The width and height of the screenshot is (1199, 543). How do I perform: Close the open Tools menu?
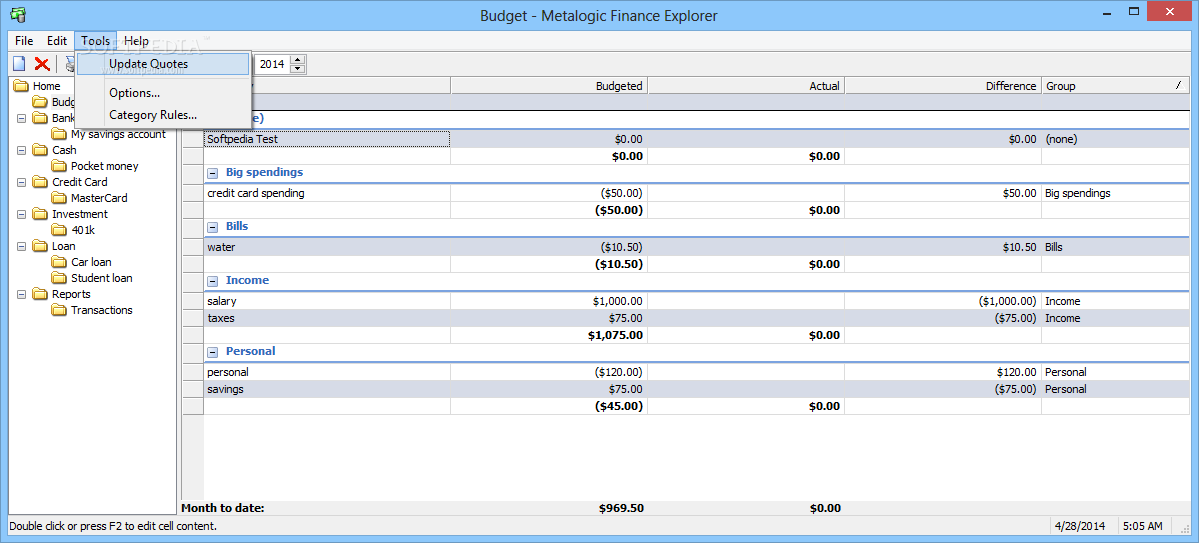point(96,41)
